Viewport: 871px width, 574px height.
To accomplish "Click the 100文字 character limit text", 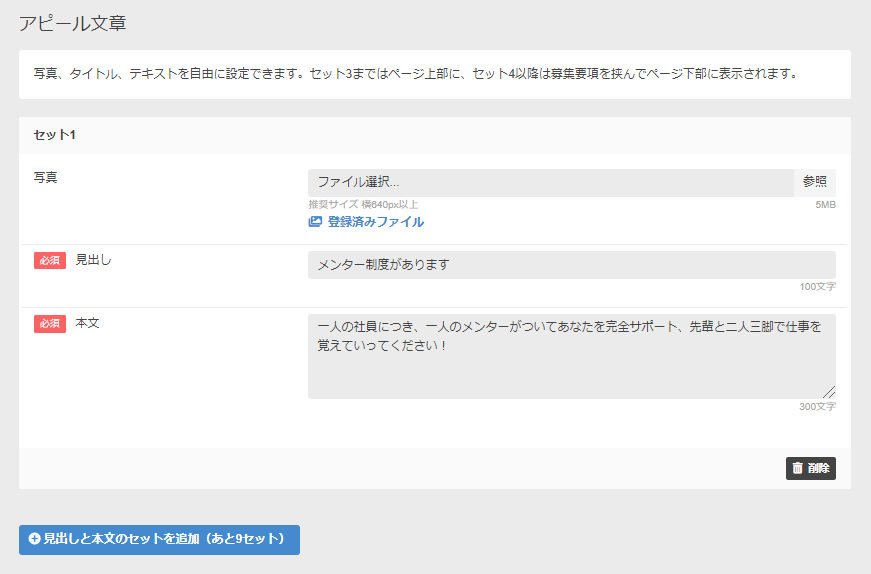I will click(x=817, y=287).
